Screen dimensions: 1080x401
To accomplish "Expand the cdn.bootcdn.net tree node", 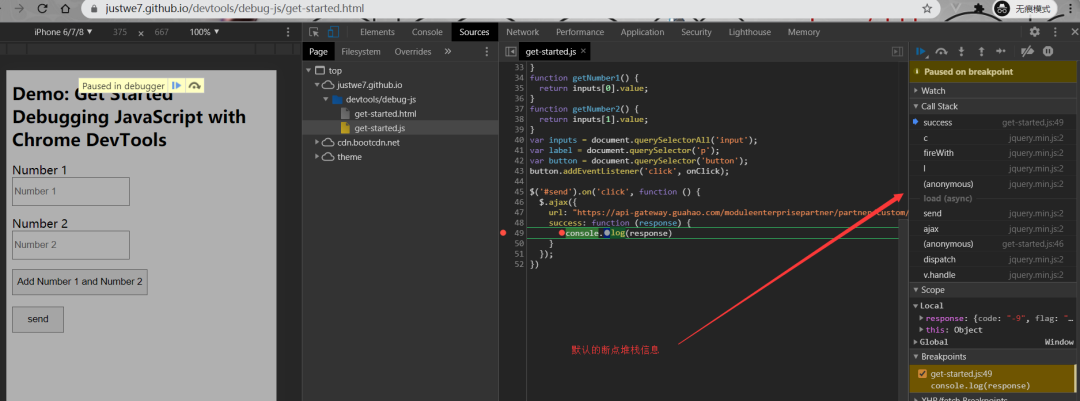I will [x=319, y=142].
